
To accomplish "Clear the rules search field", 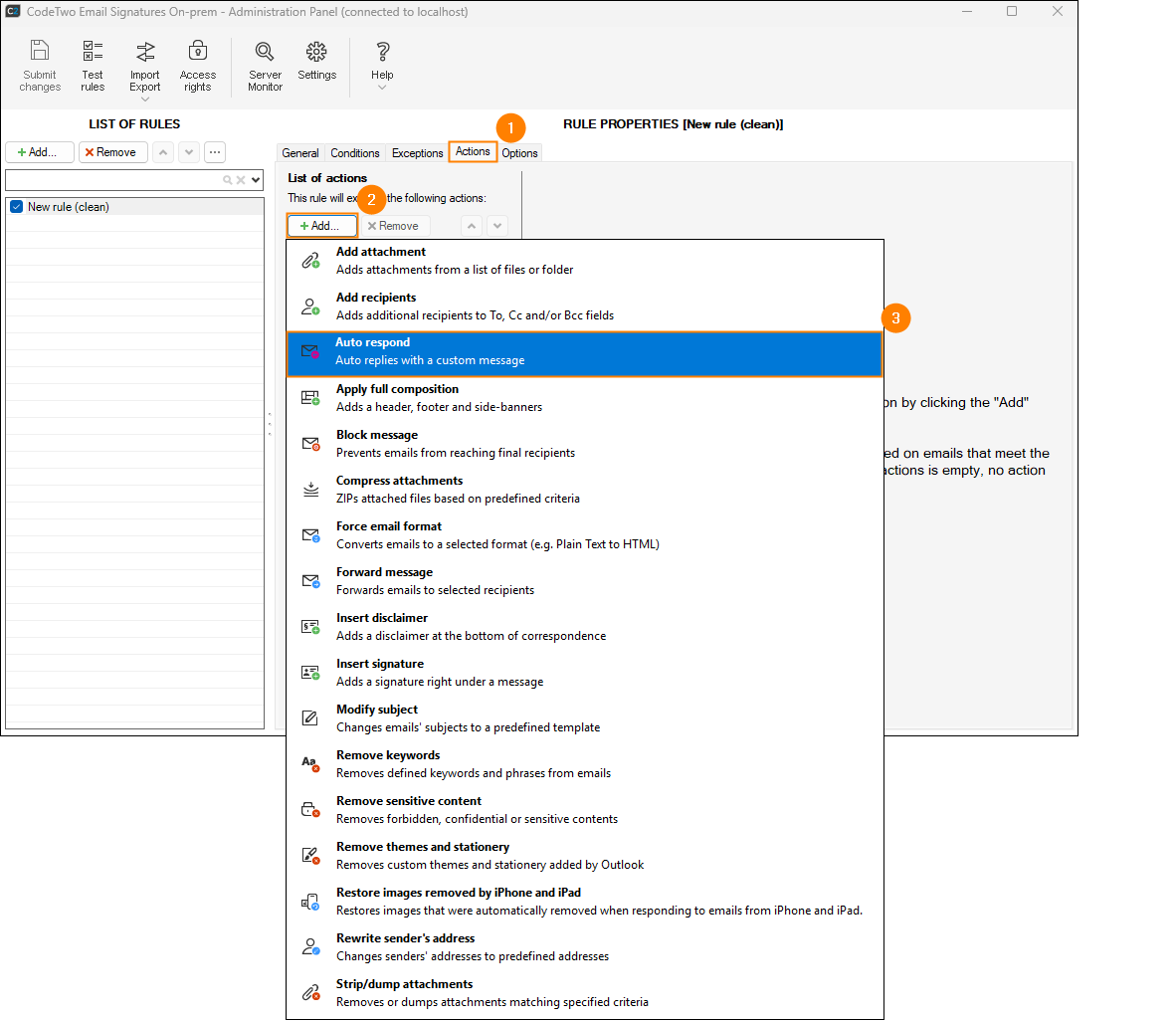I will coord(241,180).
